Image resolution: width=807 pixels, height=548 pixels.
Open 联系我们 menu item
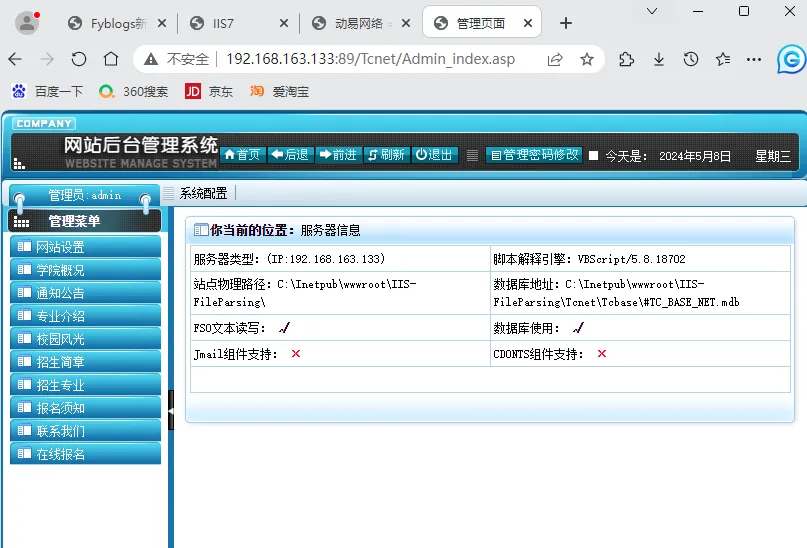[85, 431]
